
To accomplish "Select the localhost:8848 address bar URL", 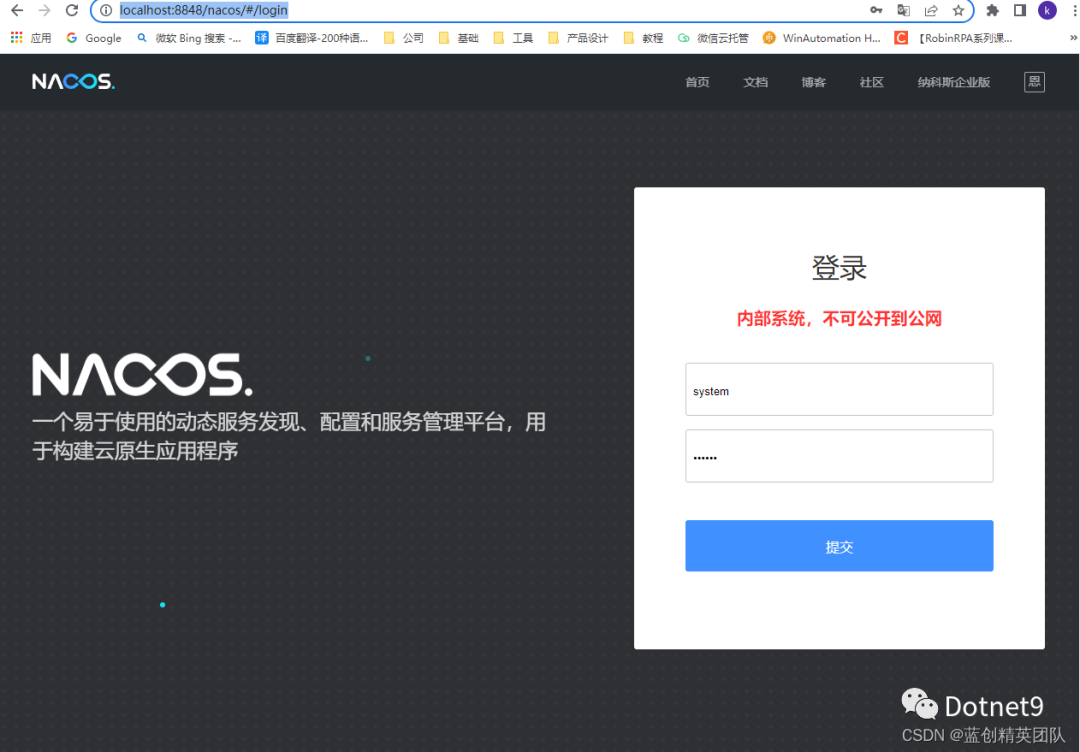I will [204, 10].
